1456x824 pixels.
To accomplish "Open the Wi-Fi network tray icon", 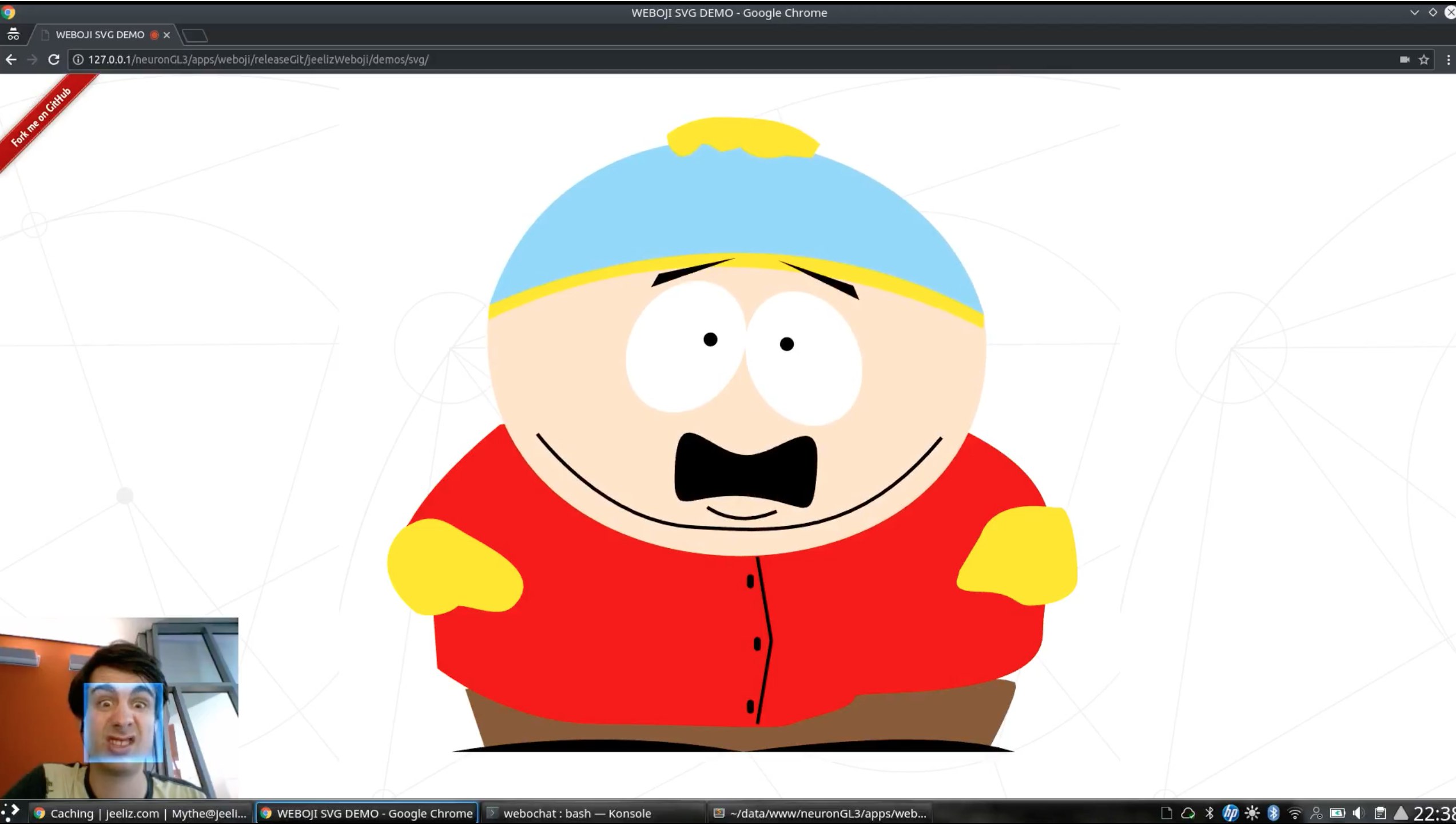I will tap(1295, 813).
